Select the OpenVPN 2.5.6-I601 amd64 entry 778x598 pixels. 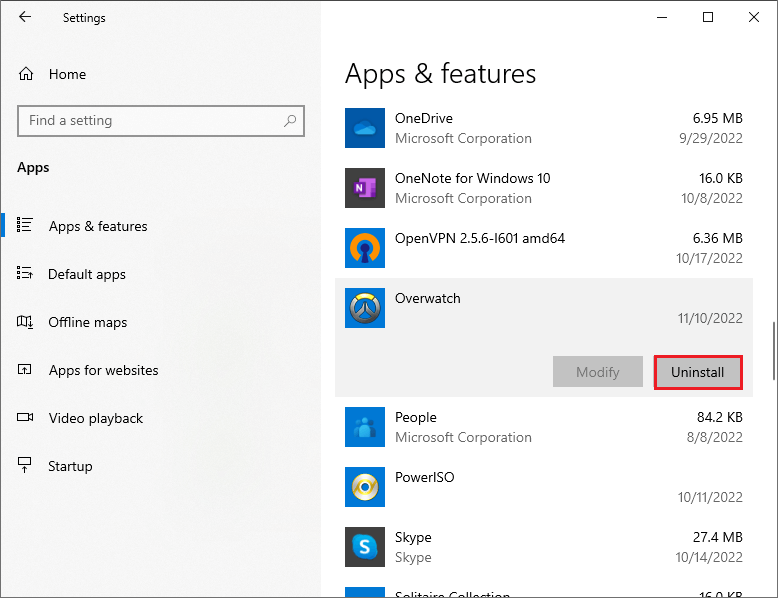tap(480, 238)
